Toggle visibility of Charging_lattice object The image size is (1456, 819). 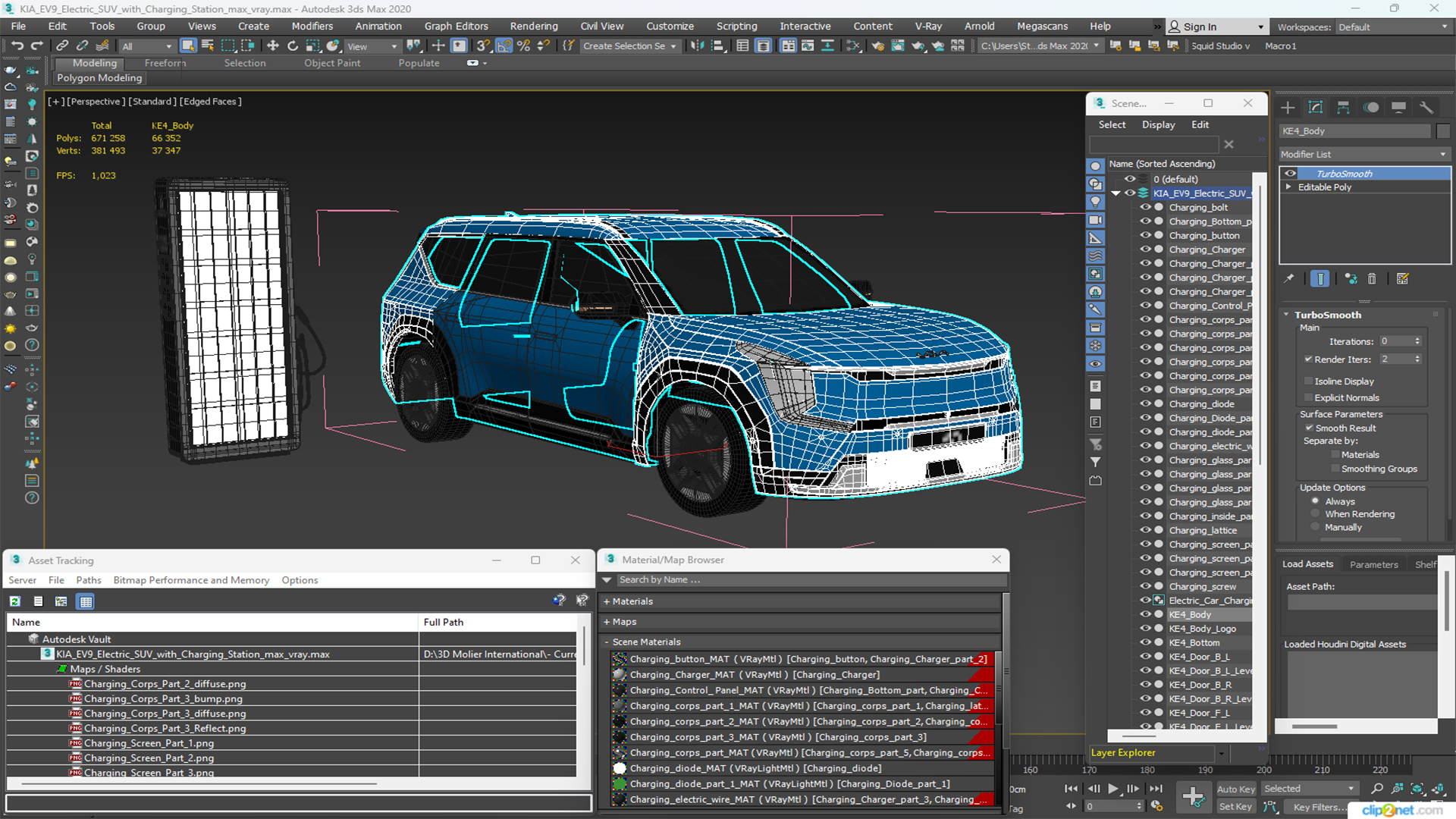pyautogui.click(x=1145, y=530)
